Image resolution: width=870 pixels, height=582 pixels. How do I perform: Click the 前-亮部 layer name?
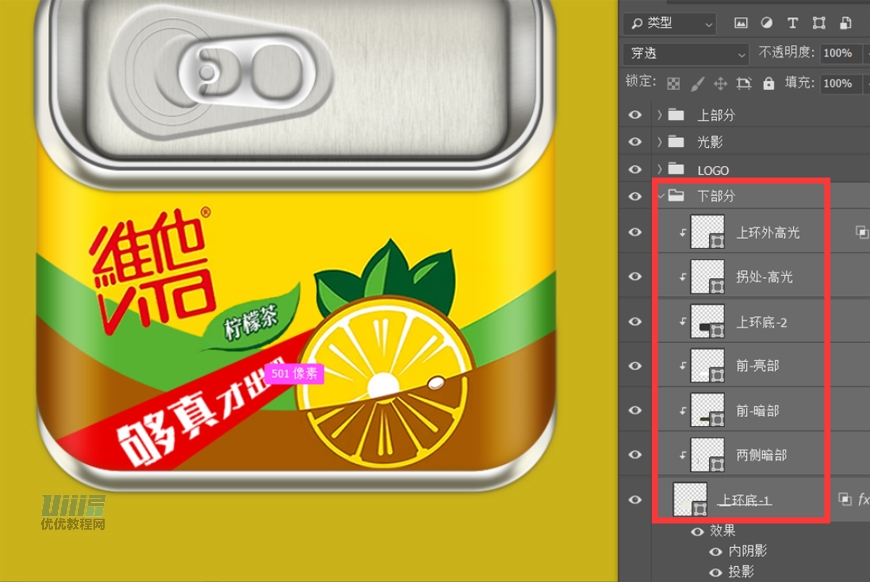point(757,366)
